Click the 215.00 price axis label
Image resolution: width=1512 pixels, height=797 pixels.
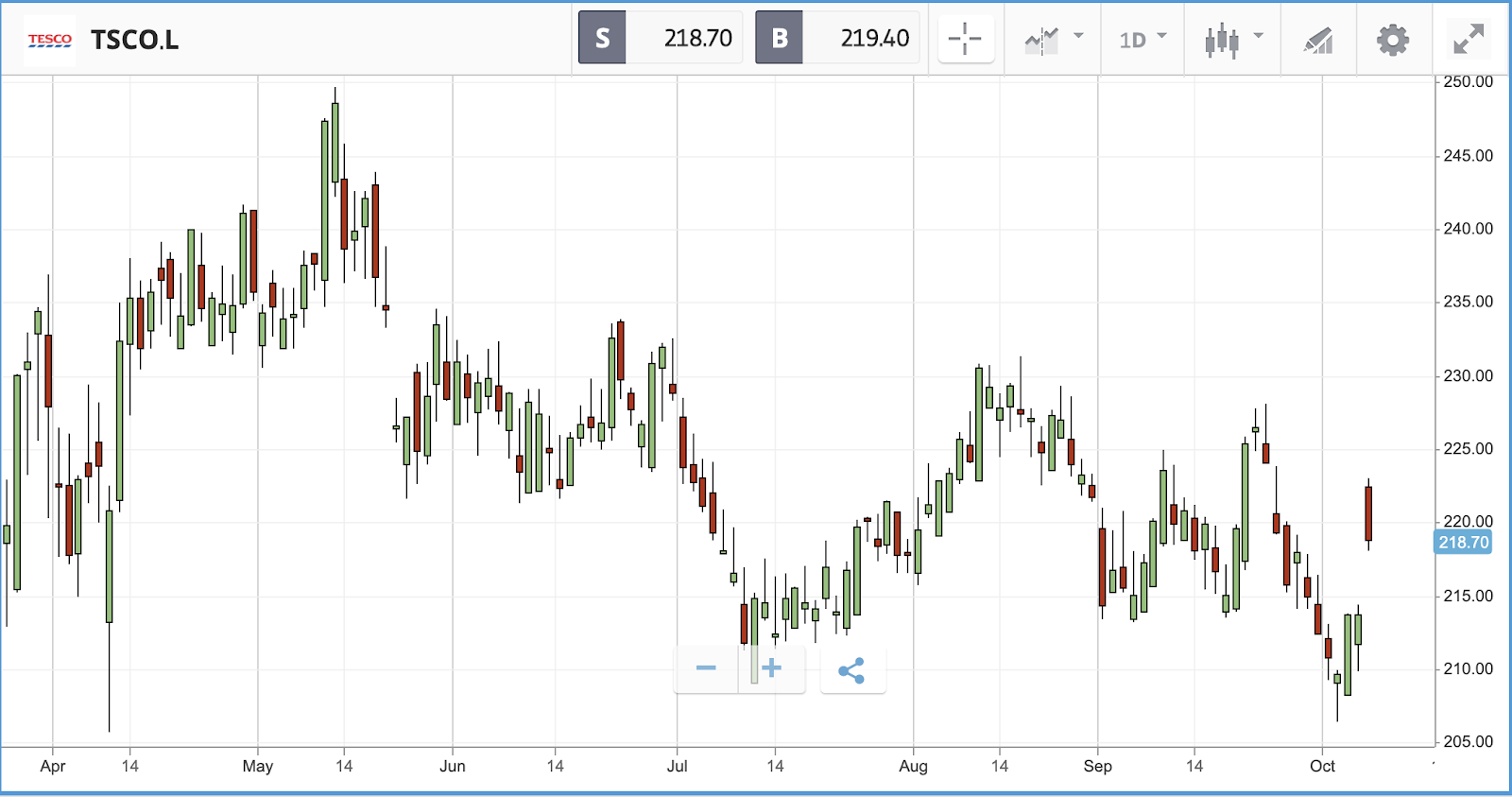[x=1468, y=597]
